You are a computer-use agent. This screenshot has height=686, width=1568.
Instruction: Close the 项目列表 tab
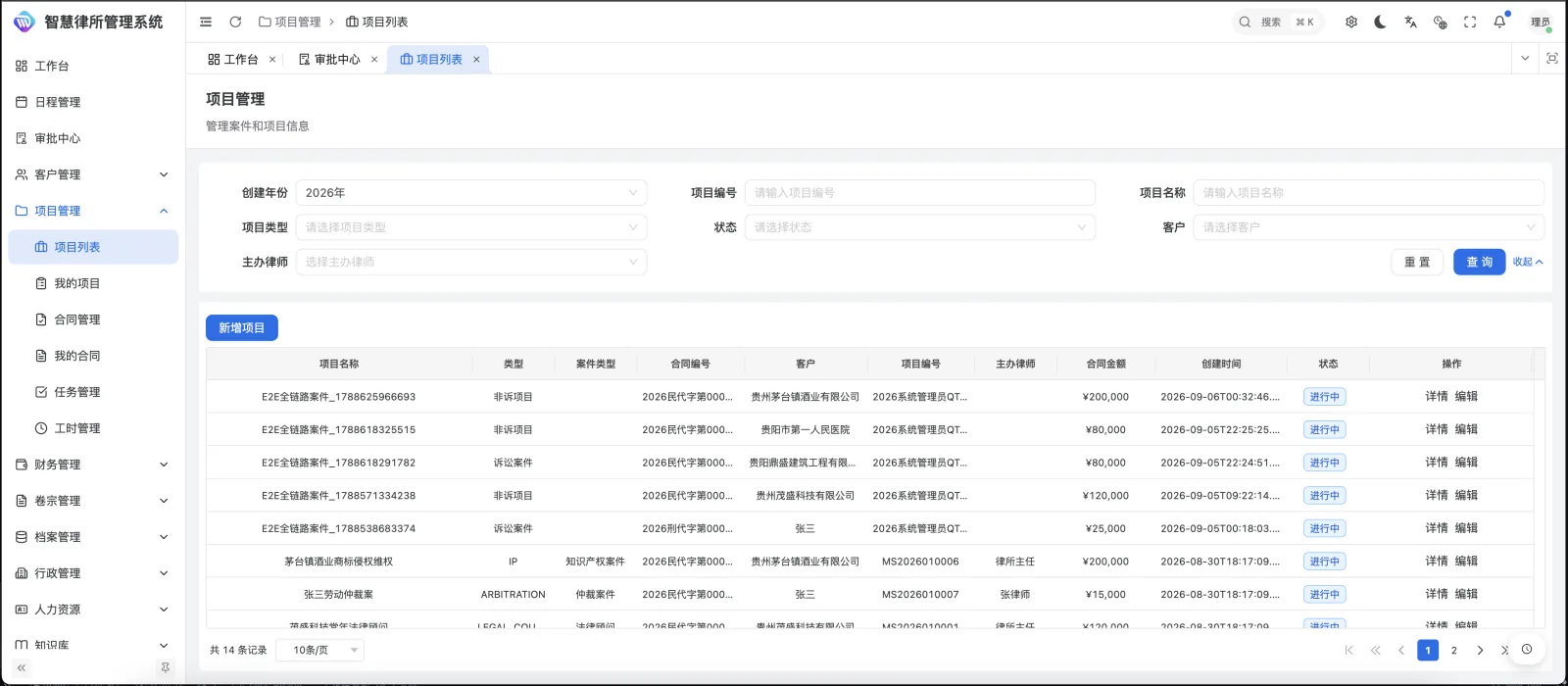coord(476,60)
